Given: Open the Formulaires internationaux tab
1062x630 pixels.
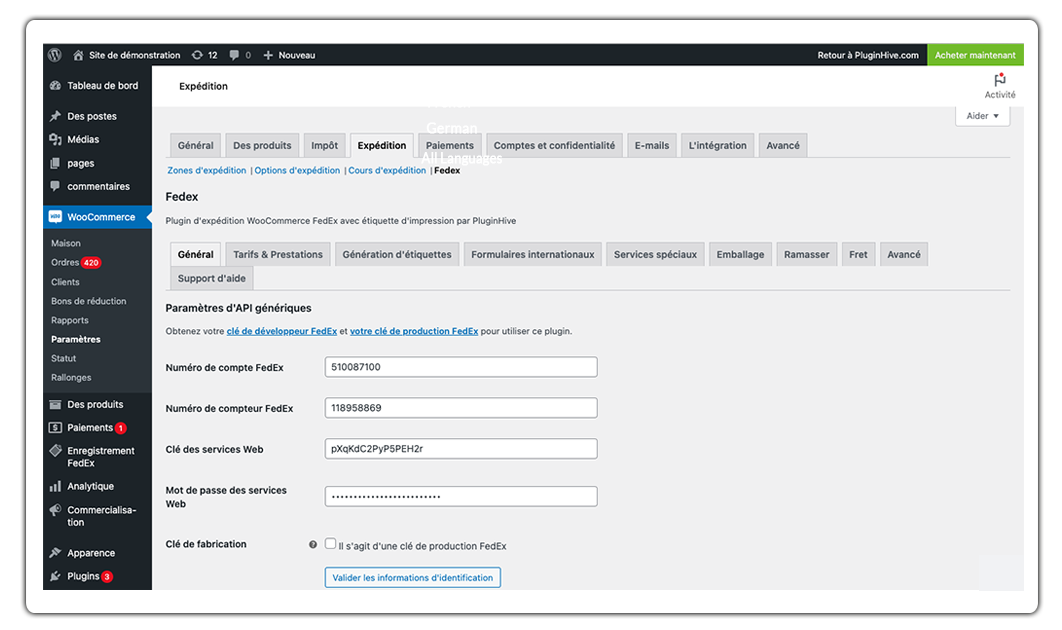Looking at the screenshot, I should (533, 255).
